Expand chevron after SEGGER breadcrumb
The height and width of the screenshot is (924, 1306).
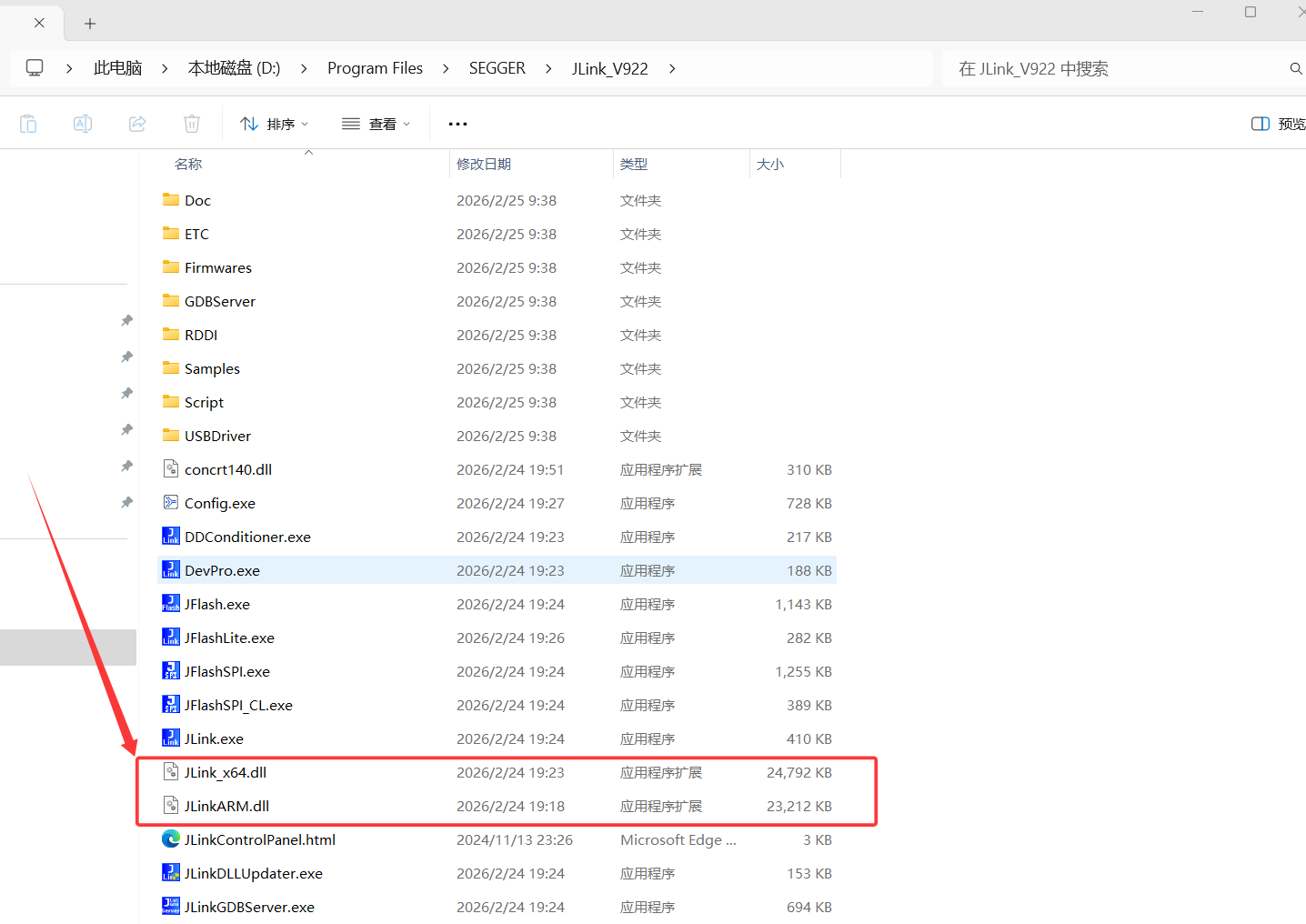click(548, 68)
